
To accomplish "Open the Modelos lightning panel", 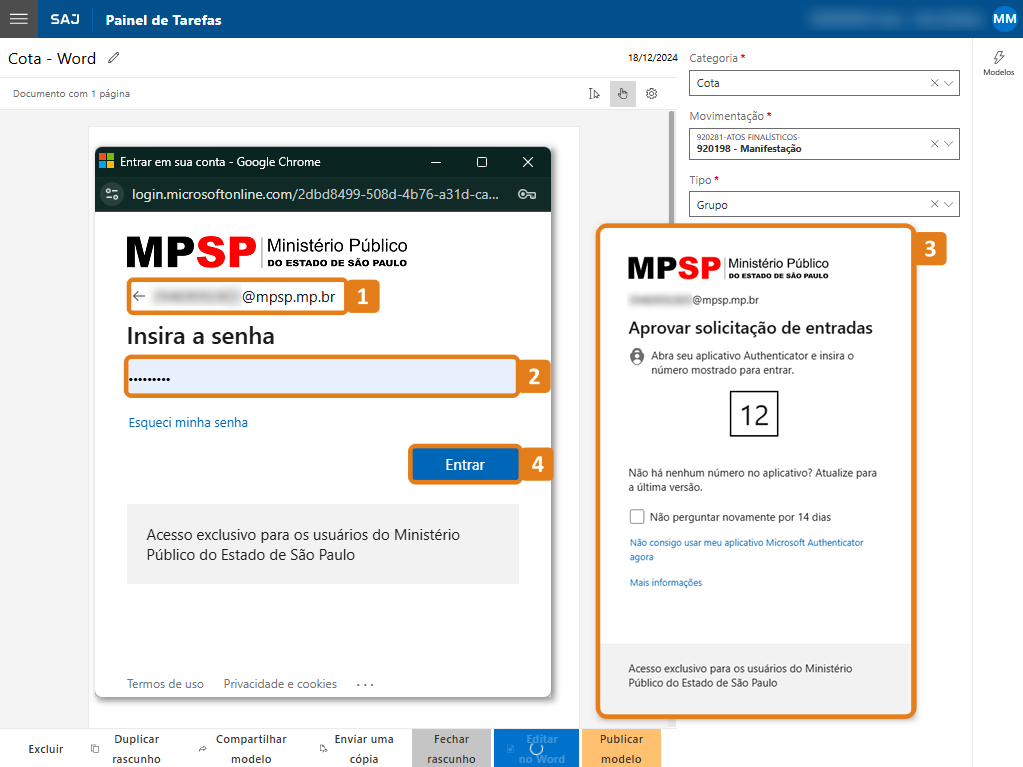I will (x=998, y=63).
